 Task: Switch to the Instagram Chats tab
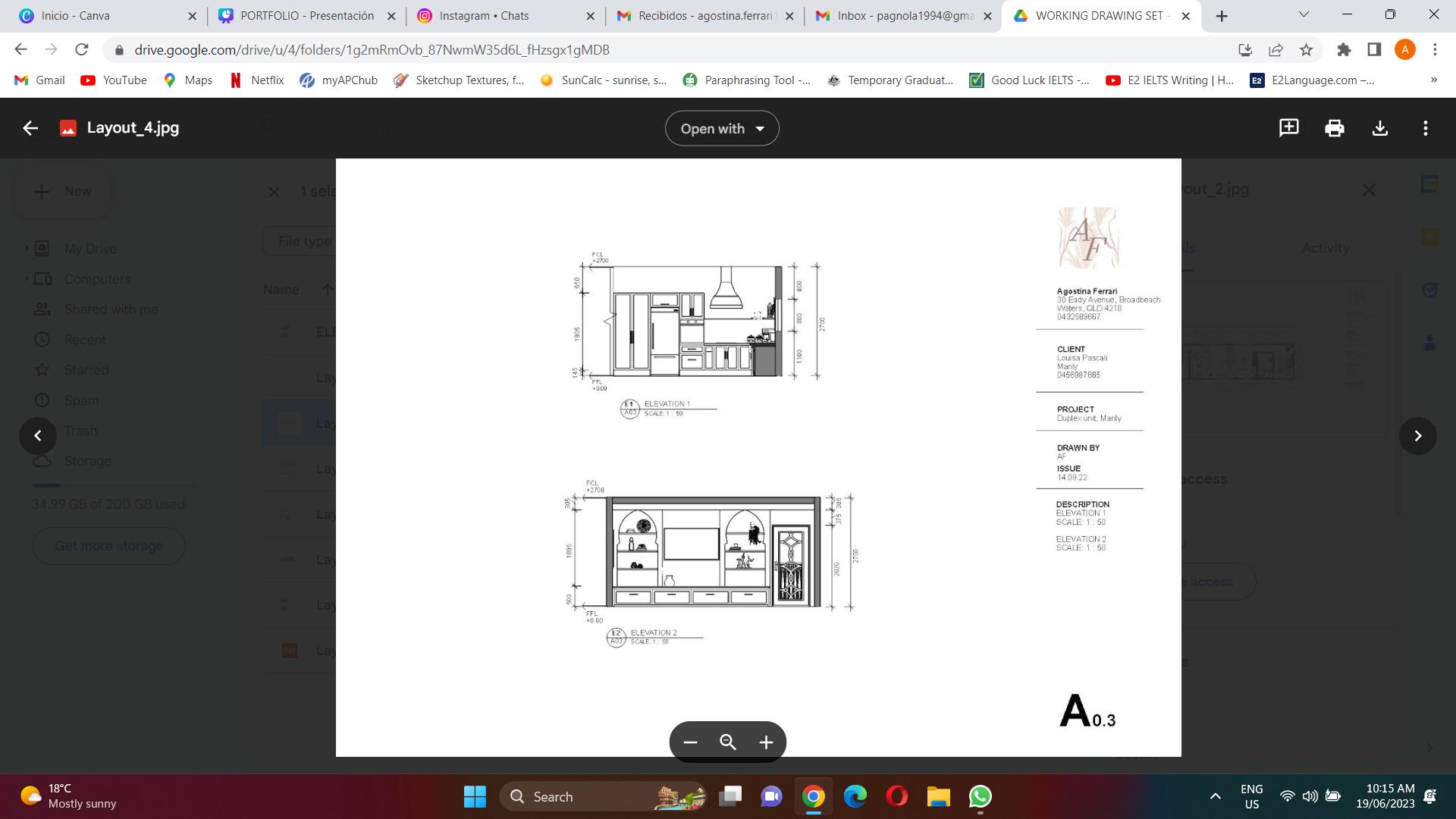[x=484, y=16]
